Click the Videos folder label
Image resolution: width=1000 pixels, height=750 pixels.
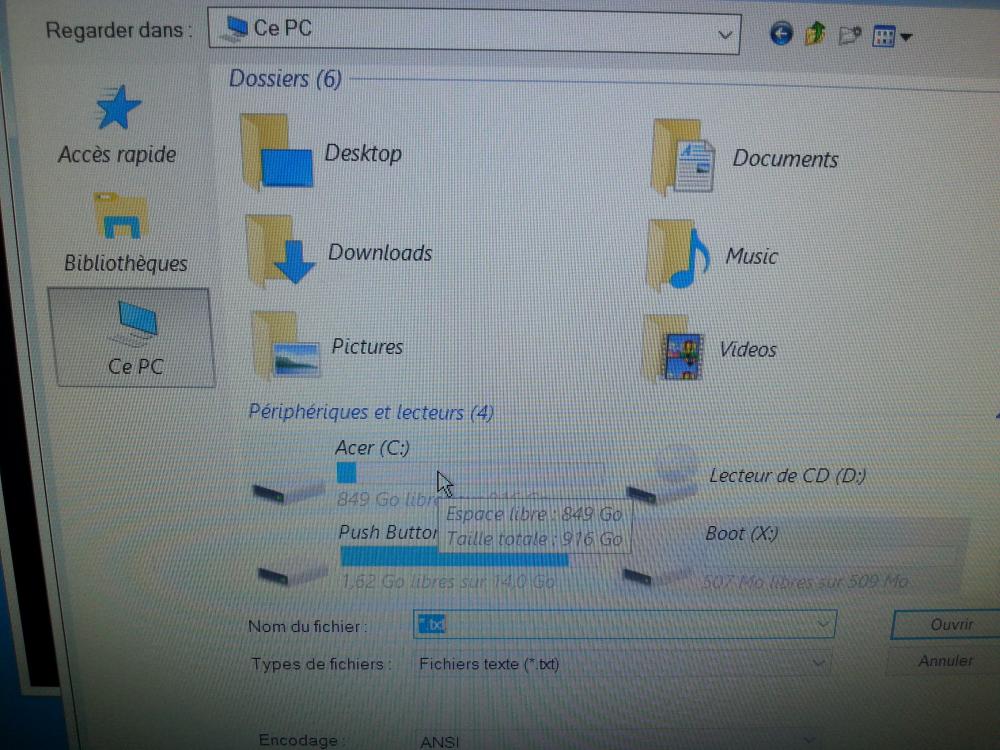pos(748,349)
